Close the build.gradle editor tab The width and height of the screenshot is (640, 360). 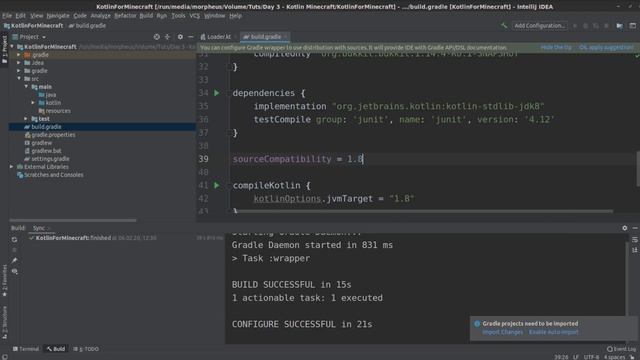click(286, 37)
